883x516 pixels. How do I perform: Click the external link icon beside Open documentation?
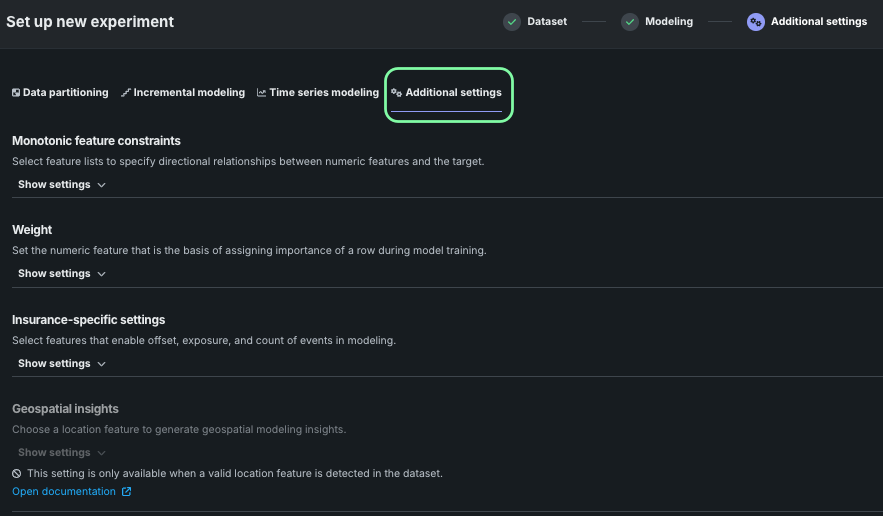(x=126, y=492)
